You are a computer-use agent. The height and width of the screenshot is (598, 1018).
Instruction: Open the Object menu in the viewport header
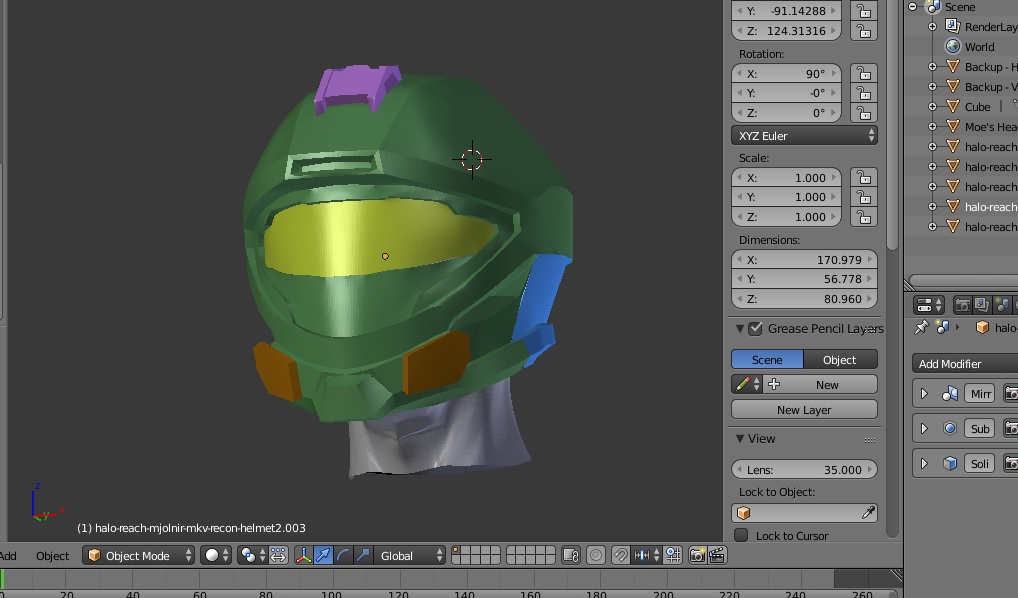(x=53, y=556)
